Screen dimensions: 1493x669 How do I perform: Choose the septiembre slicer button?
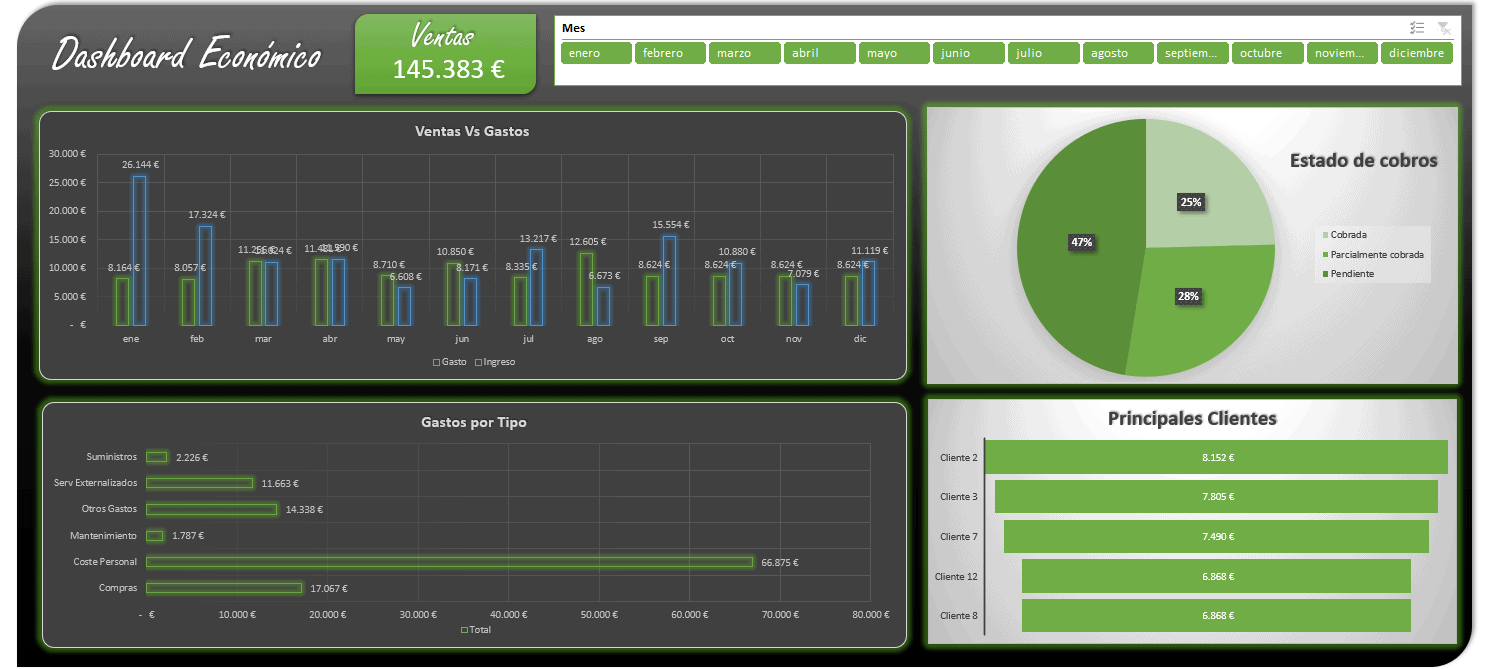(x=1192, y=53)
